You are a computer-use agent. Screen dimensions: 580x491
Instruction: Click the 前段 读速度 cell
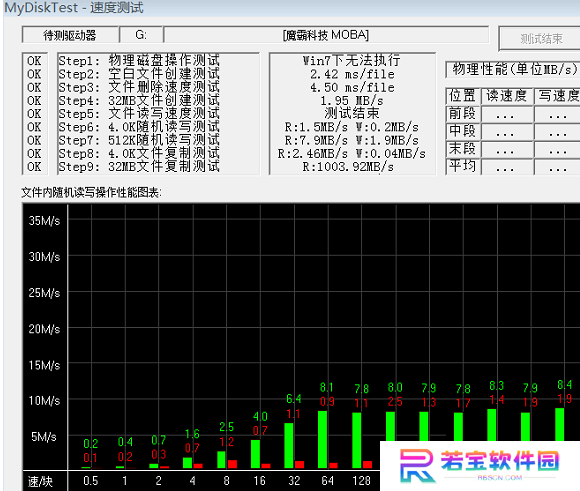507,114
